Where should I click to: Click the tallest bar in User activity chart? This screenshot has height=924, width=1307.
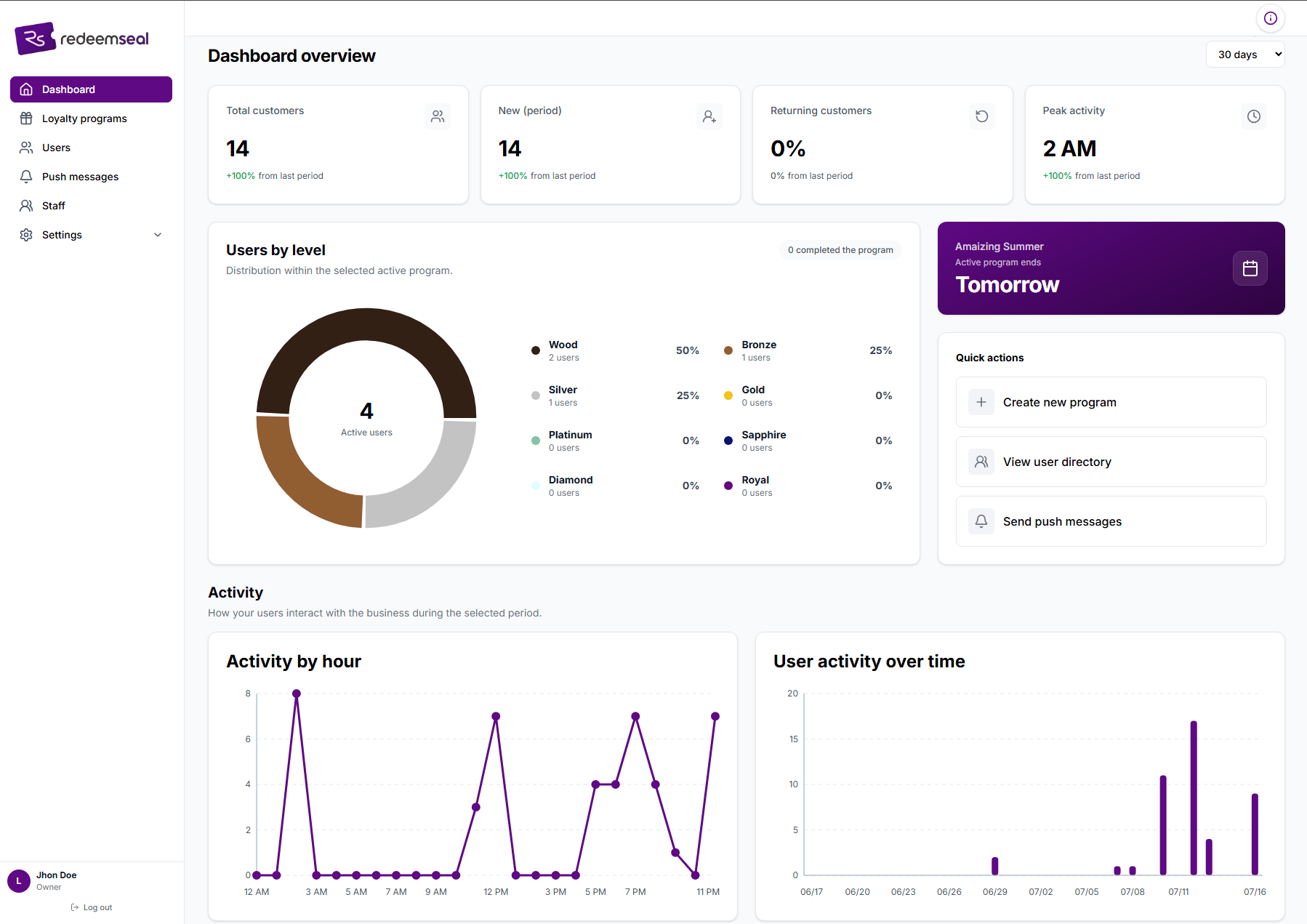click(x=1194, y=798)
